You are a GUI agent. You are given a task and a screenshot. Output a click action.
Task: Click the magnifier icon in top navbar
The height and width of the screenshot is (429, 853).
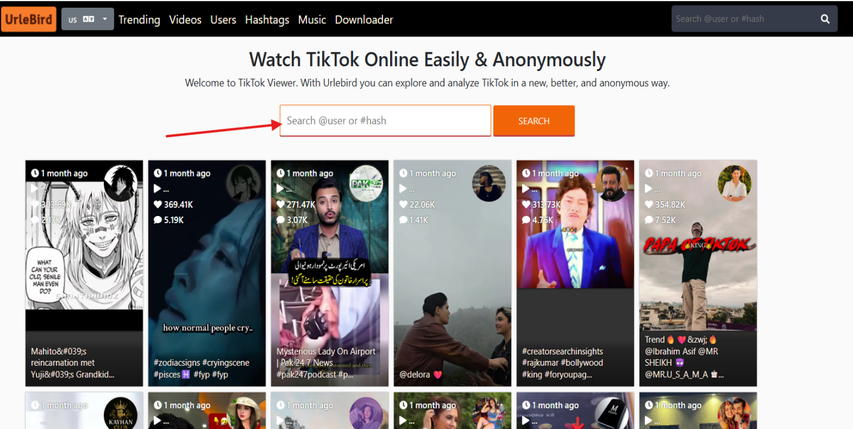tap(825, 19)
